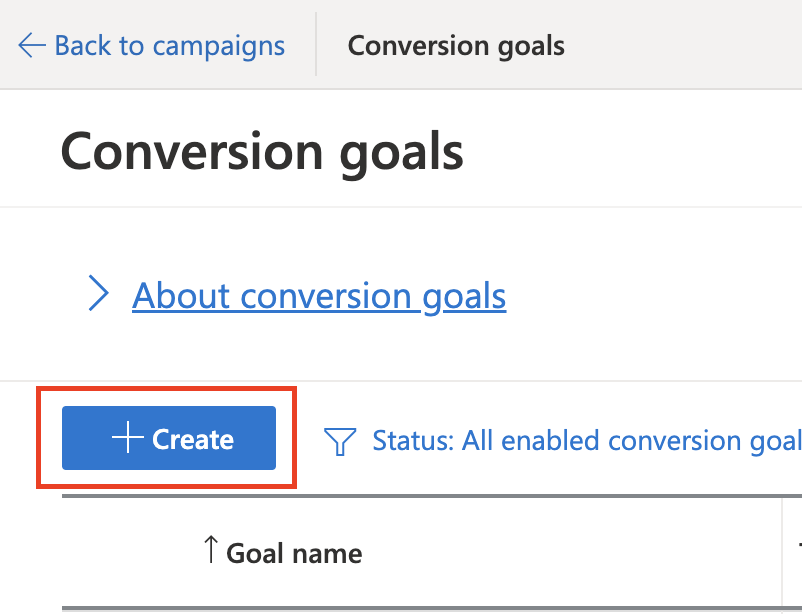Click the word Status in the filter label

413,441
